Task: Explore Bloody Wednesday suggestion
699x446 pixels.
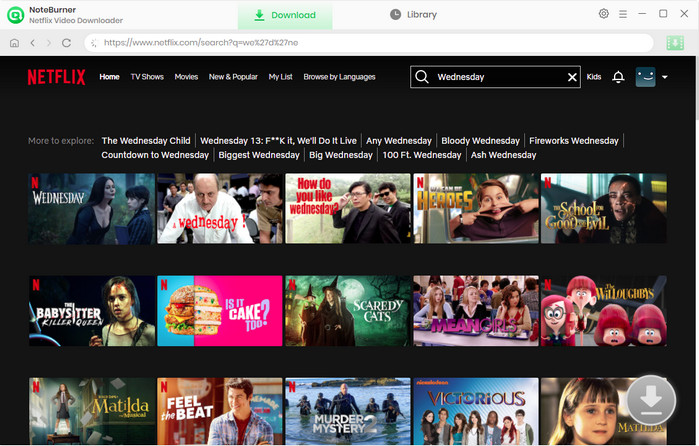Action: (x=481, y=140)
